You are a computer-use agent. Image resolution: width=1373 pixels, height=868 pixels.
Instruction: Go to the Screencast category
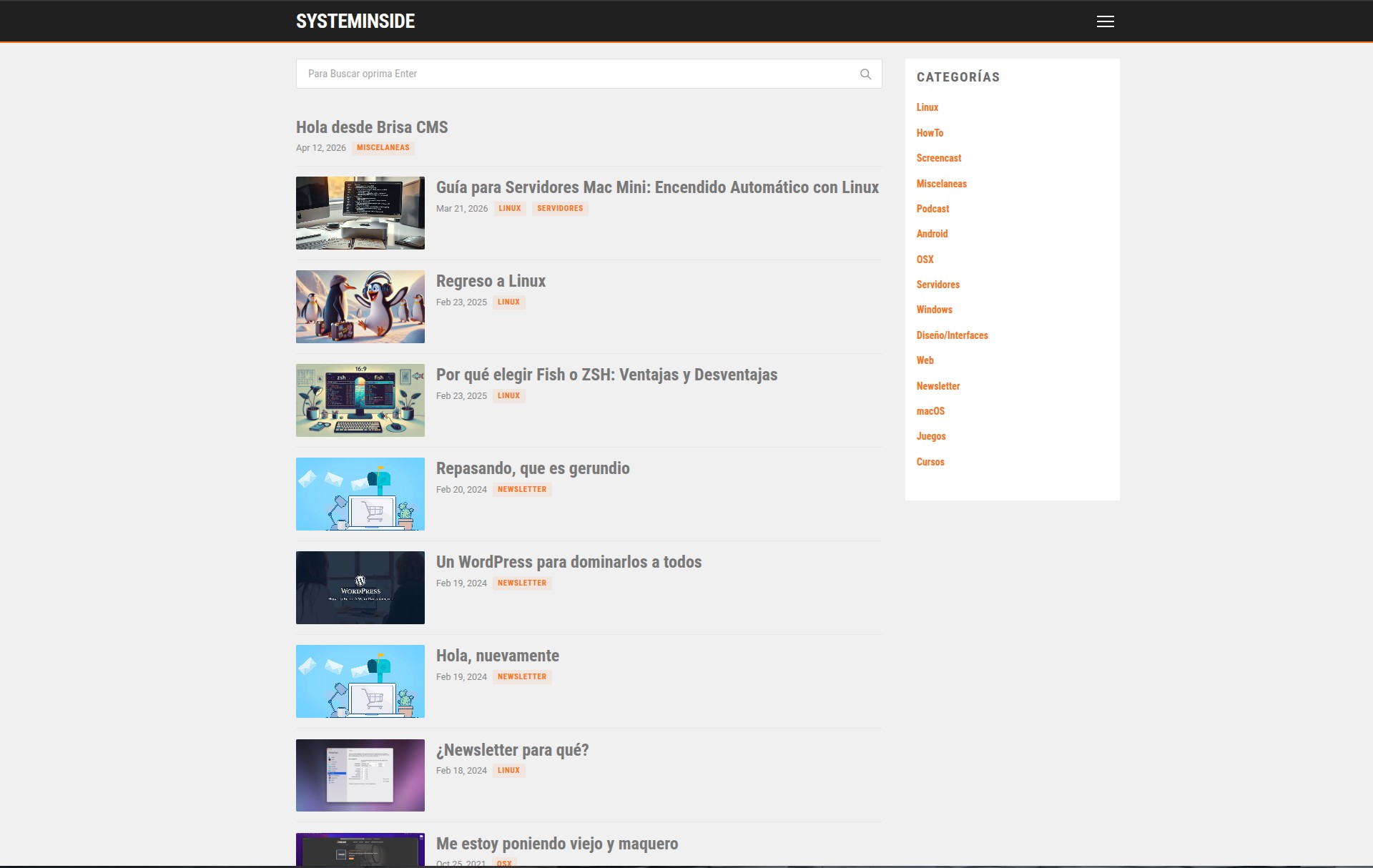pos(938,158)
